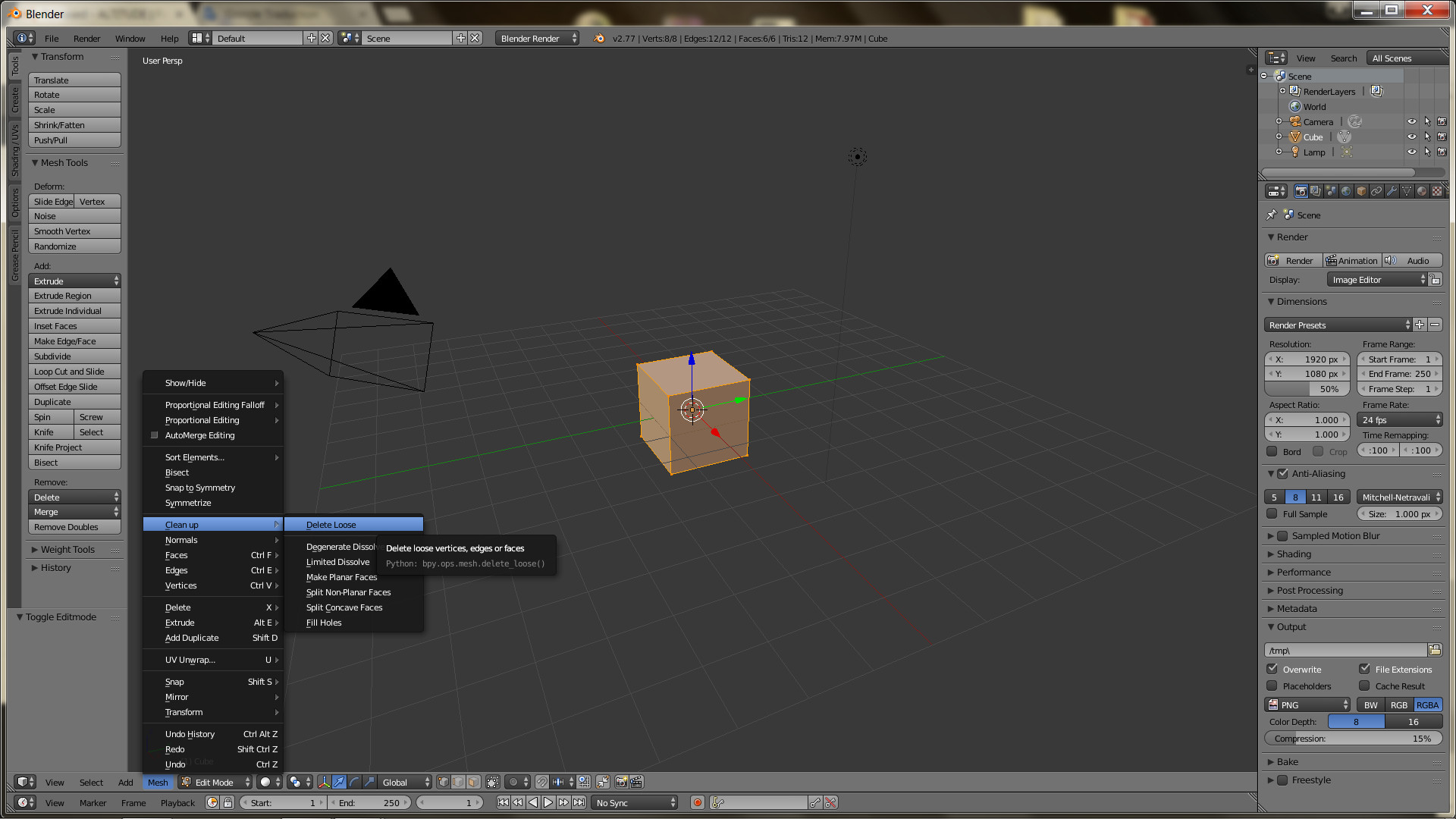Open the World properties globe tab
The height and width of the screenshot is (819, 1456).
[1346, 191]
